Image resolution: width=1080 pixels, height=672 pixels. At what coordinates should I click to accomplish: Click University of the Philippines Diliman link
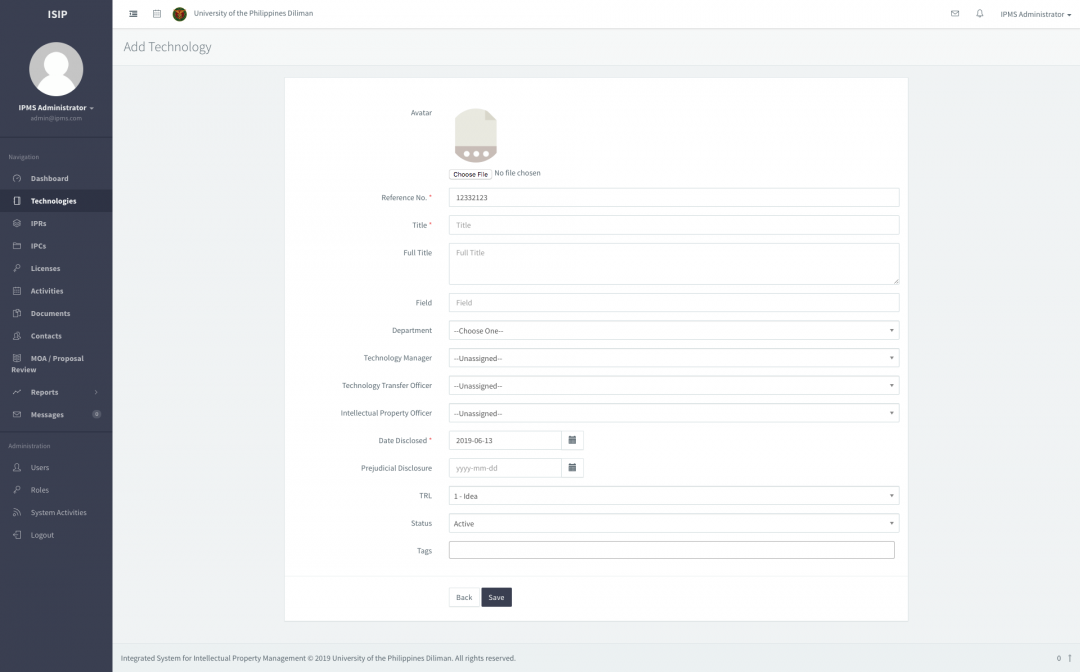(253, 13)
